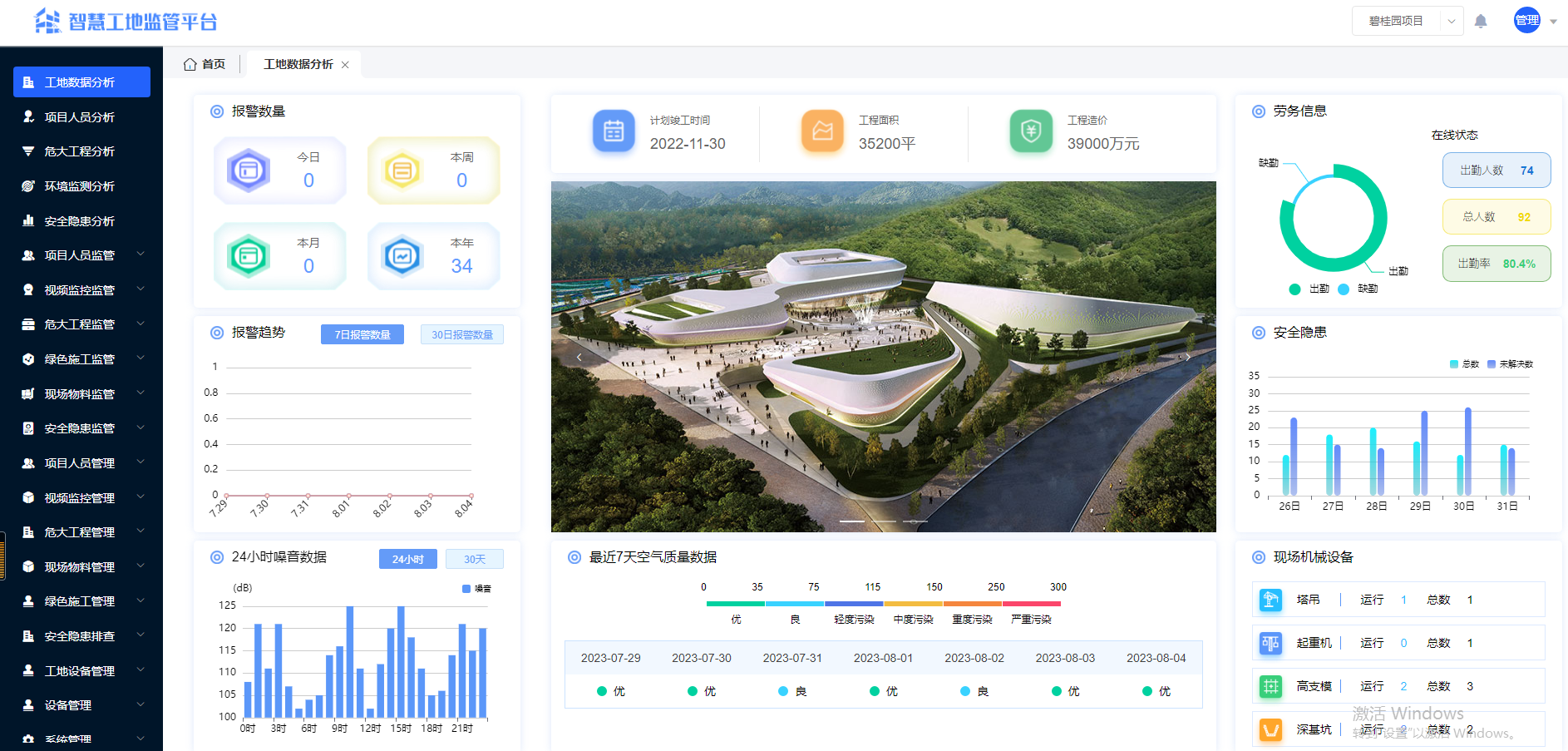Click the 起重机 equipment icon
The height and width of the screenshot is (751, 1568).
1270,643
